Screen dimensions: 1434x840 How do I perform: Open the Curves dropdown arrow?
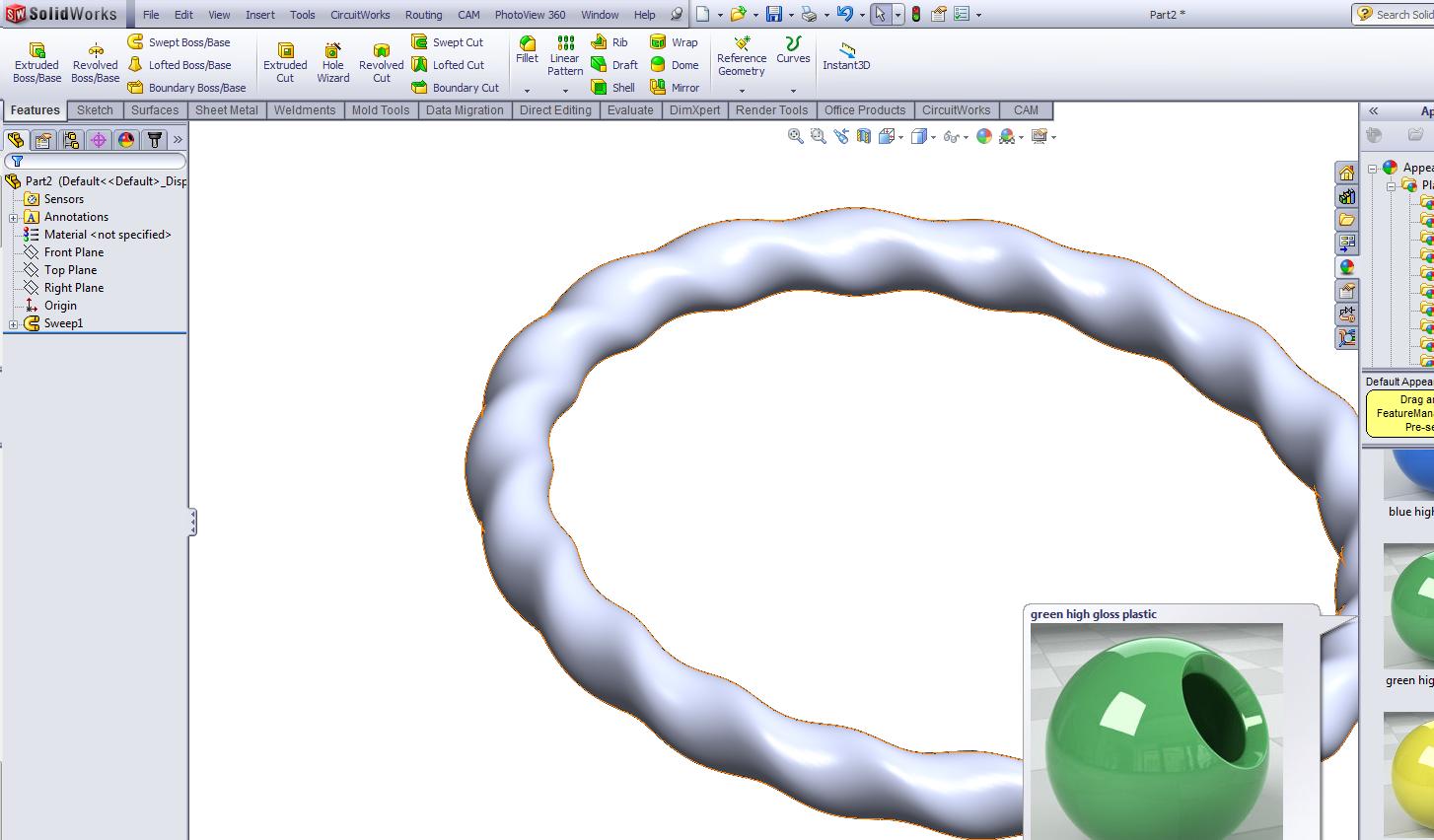click(x=793, y=91)
